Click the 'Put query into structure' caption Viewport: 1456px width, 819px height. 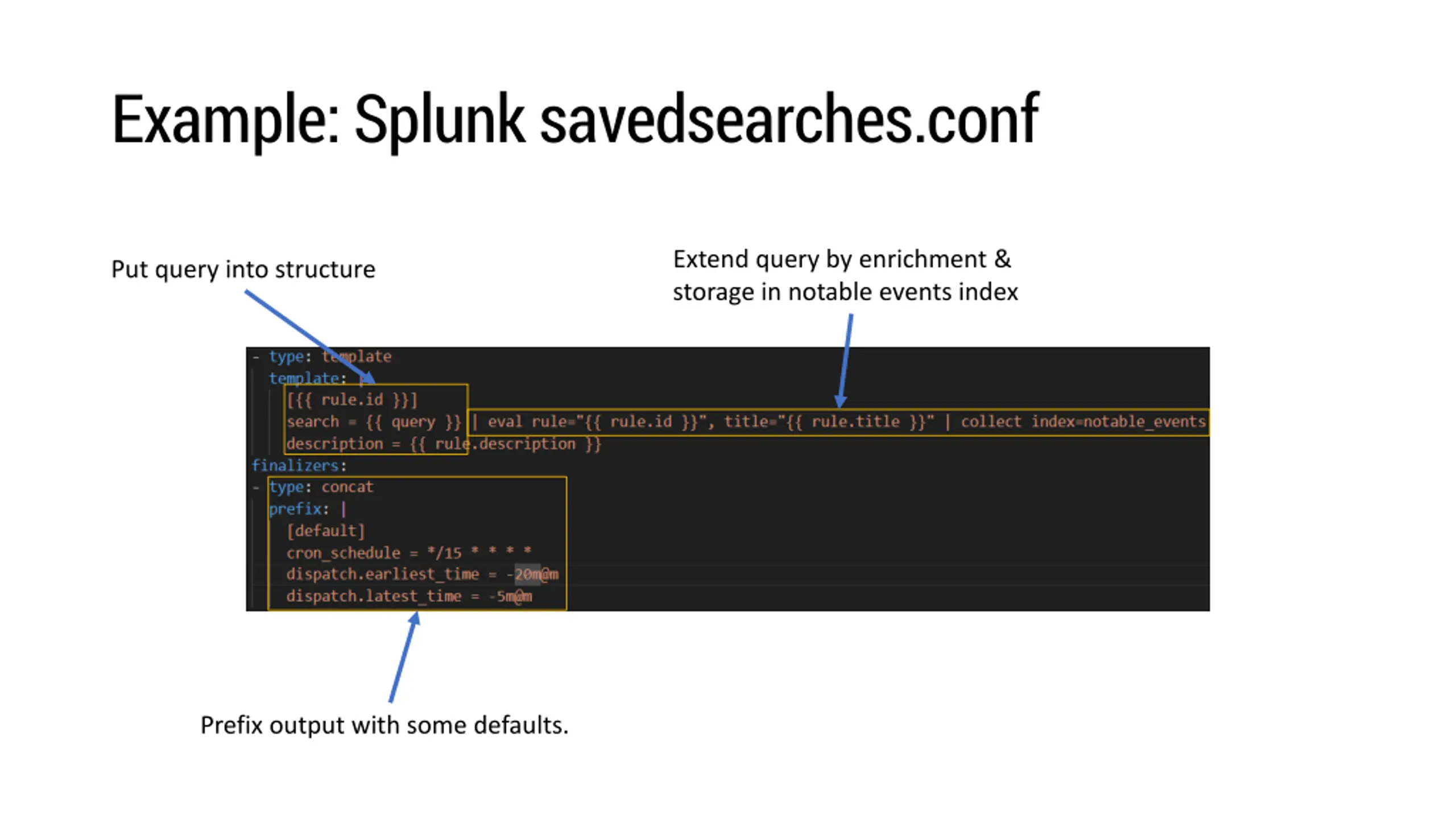pos(243,270)
